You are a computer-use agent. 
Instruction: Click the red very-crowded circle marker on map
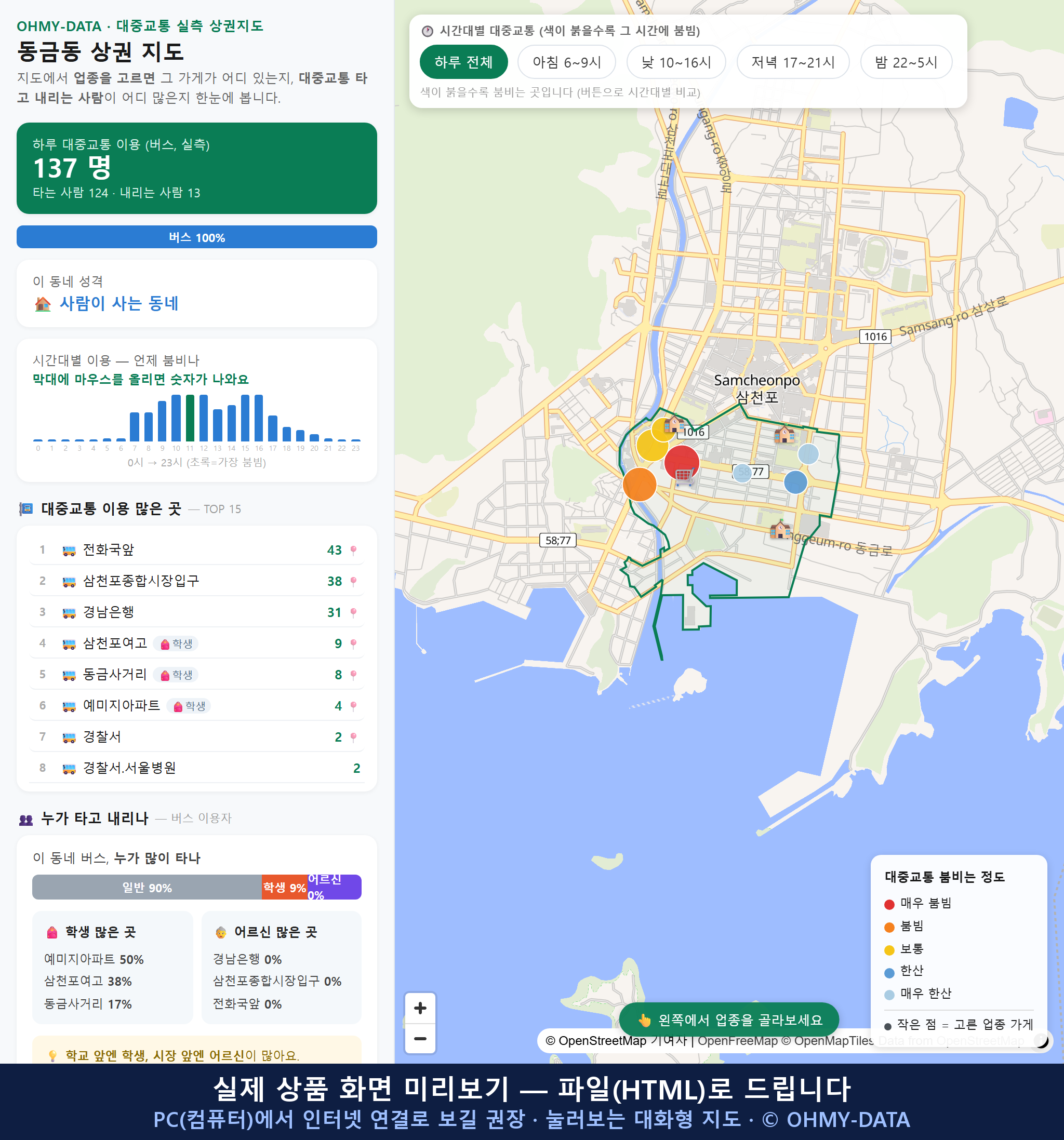(682, 462)
